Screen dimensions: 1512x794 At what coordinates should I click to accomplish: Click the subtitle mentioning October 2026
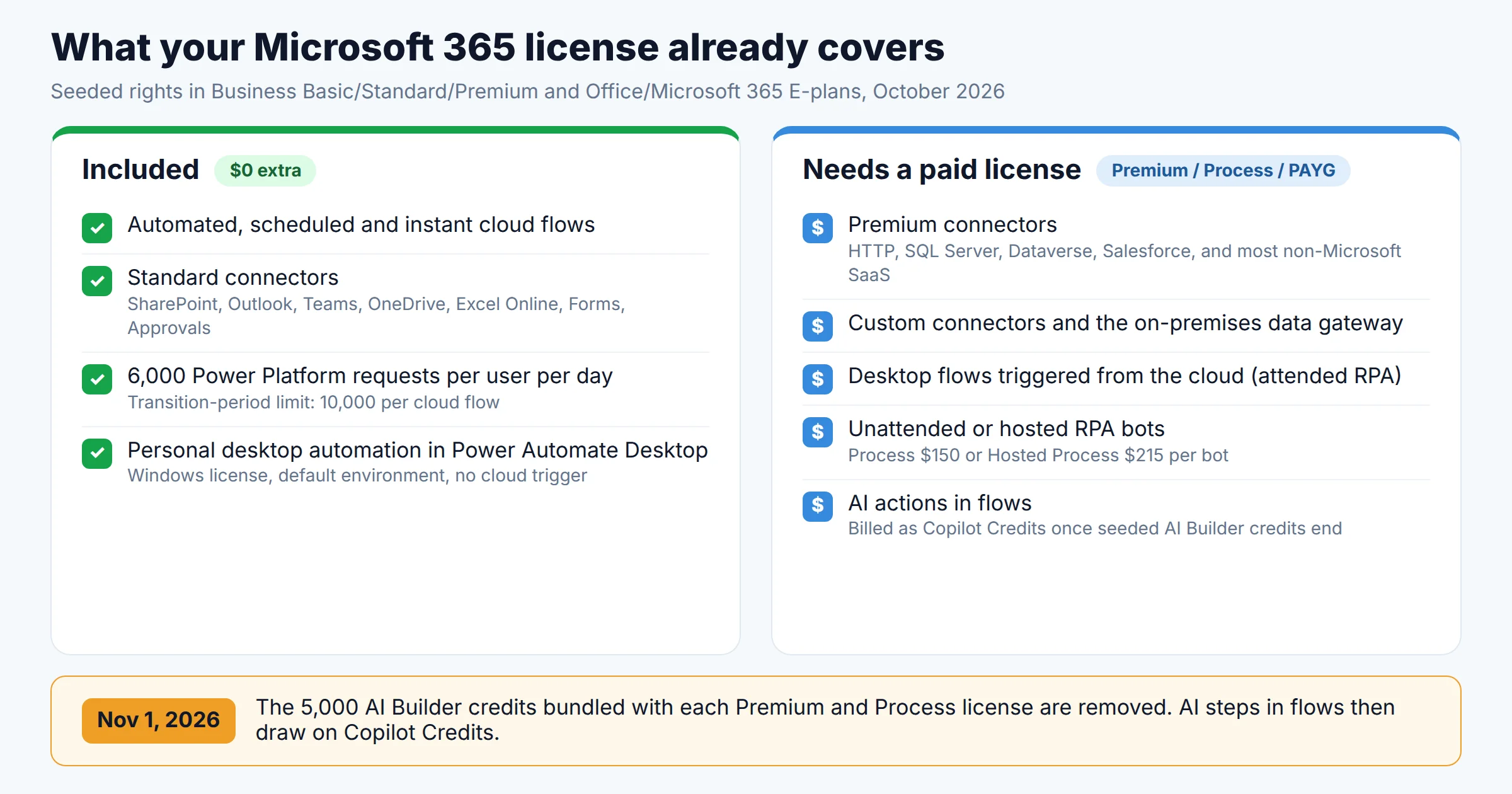coord(528,92)
